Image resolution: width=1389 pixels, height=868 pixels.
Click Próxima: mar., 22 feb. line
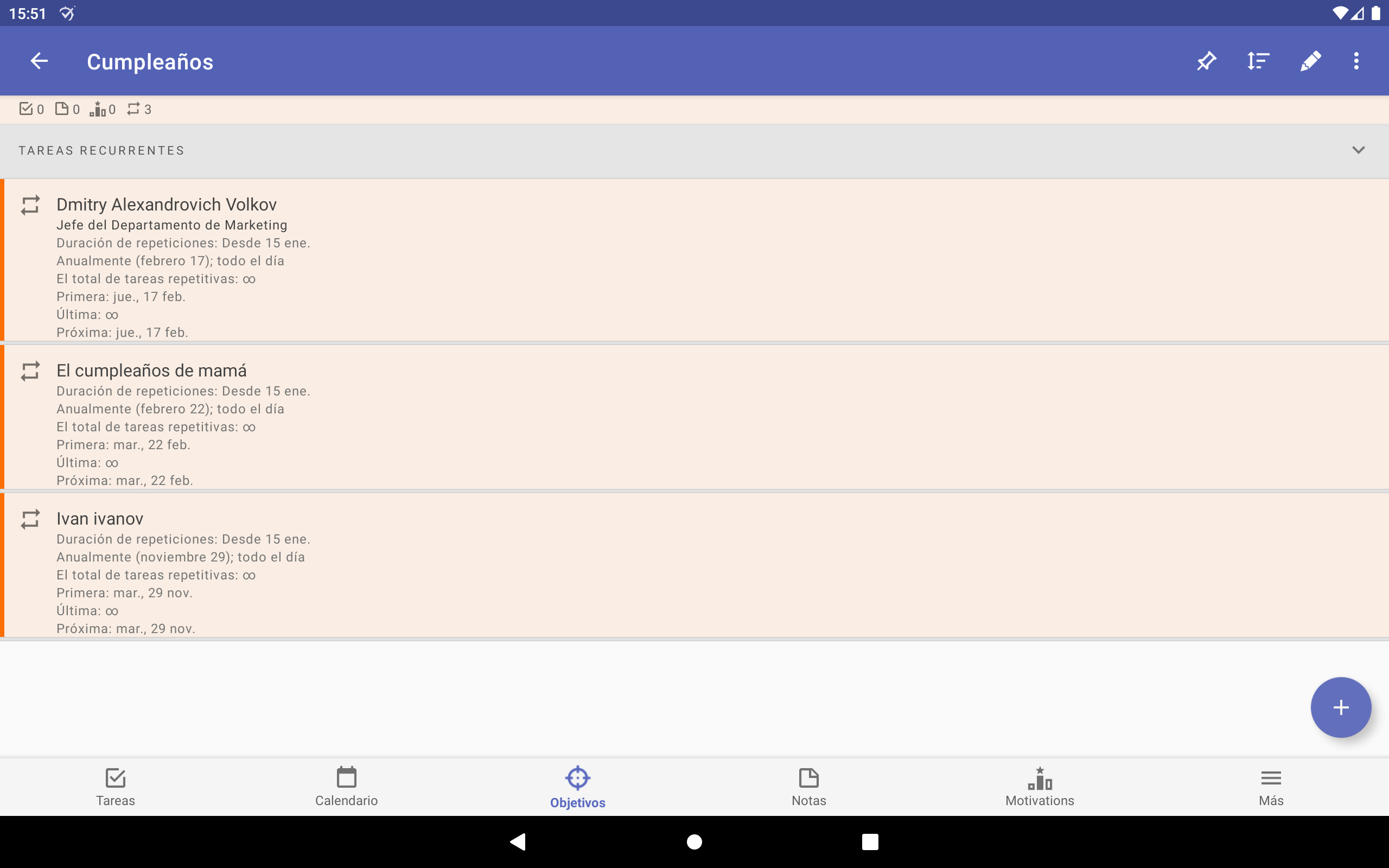click(125, 481)
